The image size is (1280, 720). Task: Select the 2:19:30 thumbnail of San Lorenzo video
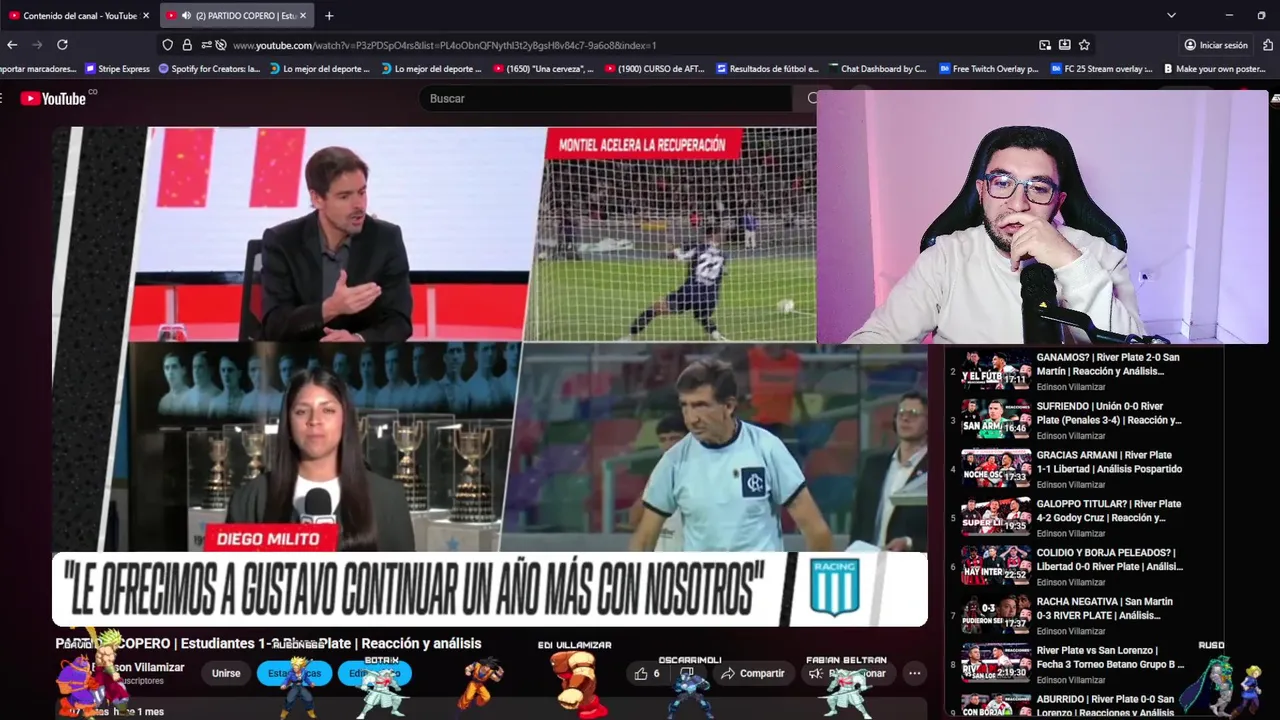coord(996,664)
